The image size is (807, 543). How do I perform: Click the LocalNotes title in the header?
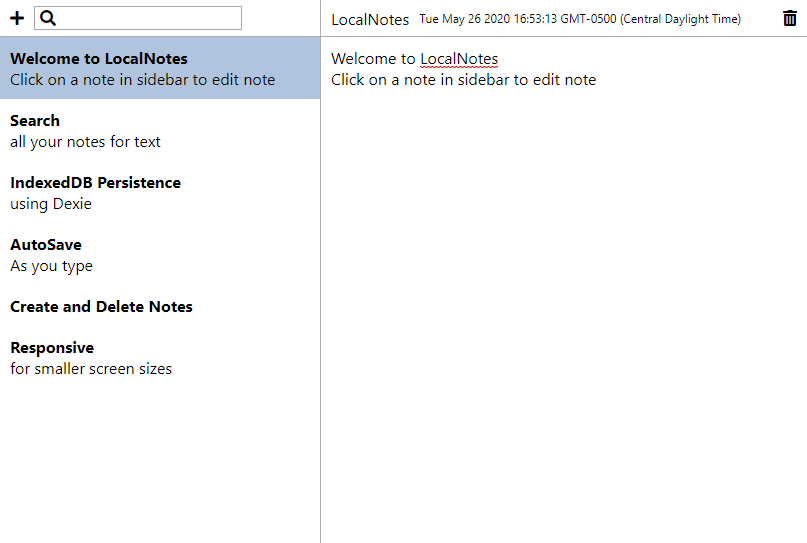[x=370, y=20]
